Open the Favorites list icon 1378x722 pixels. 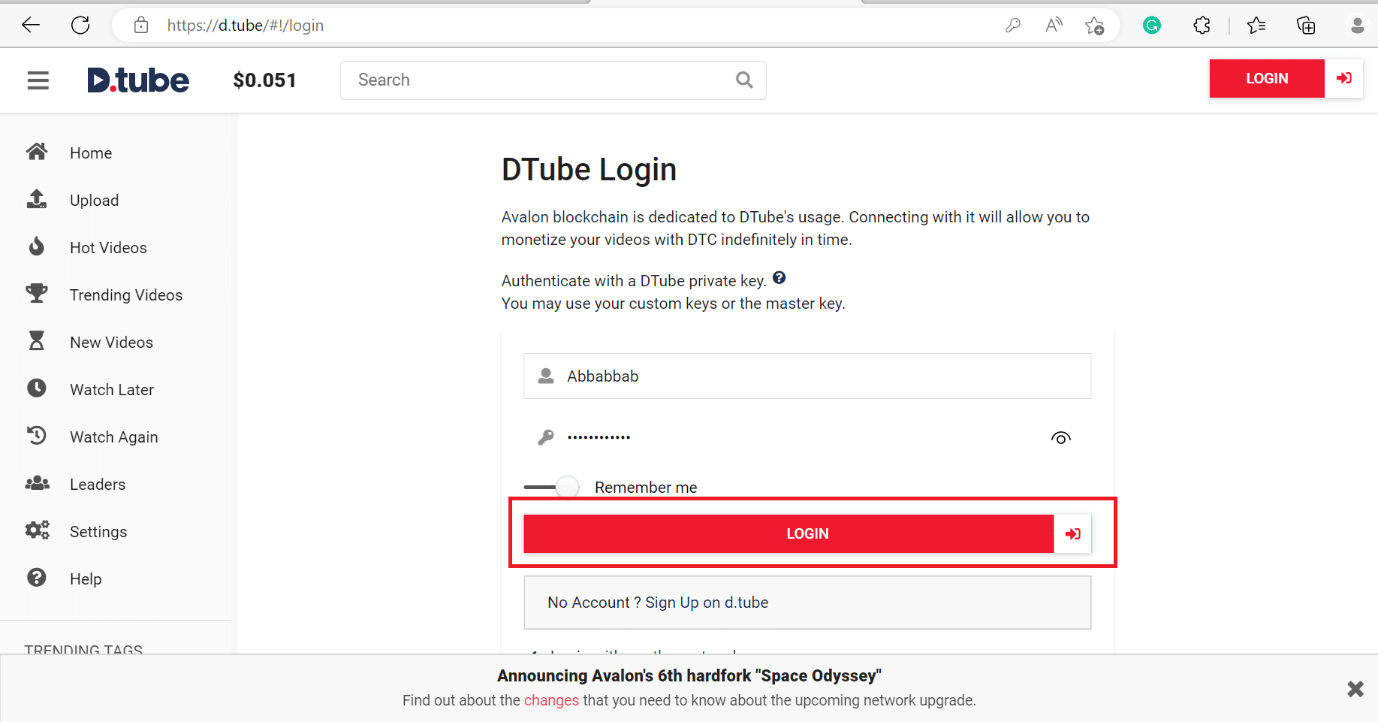coord(1256,26)
